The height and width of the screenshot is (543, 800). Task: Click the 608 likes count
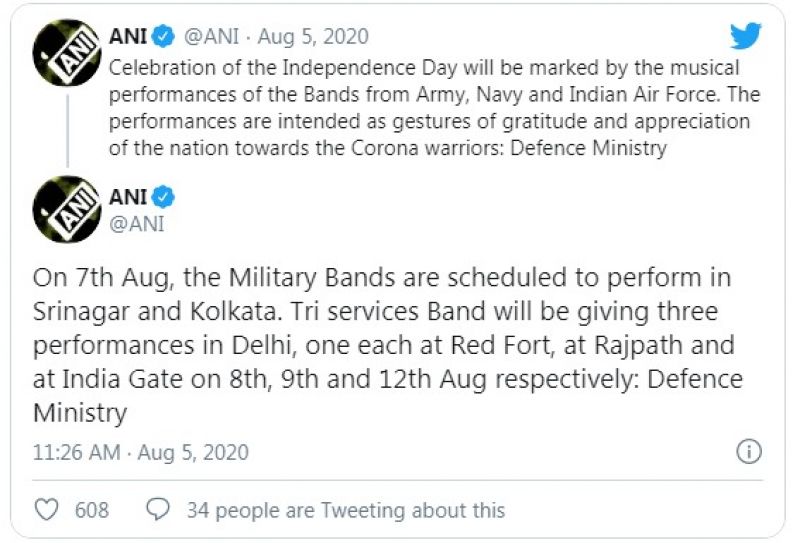[x=92, y=510]
